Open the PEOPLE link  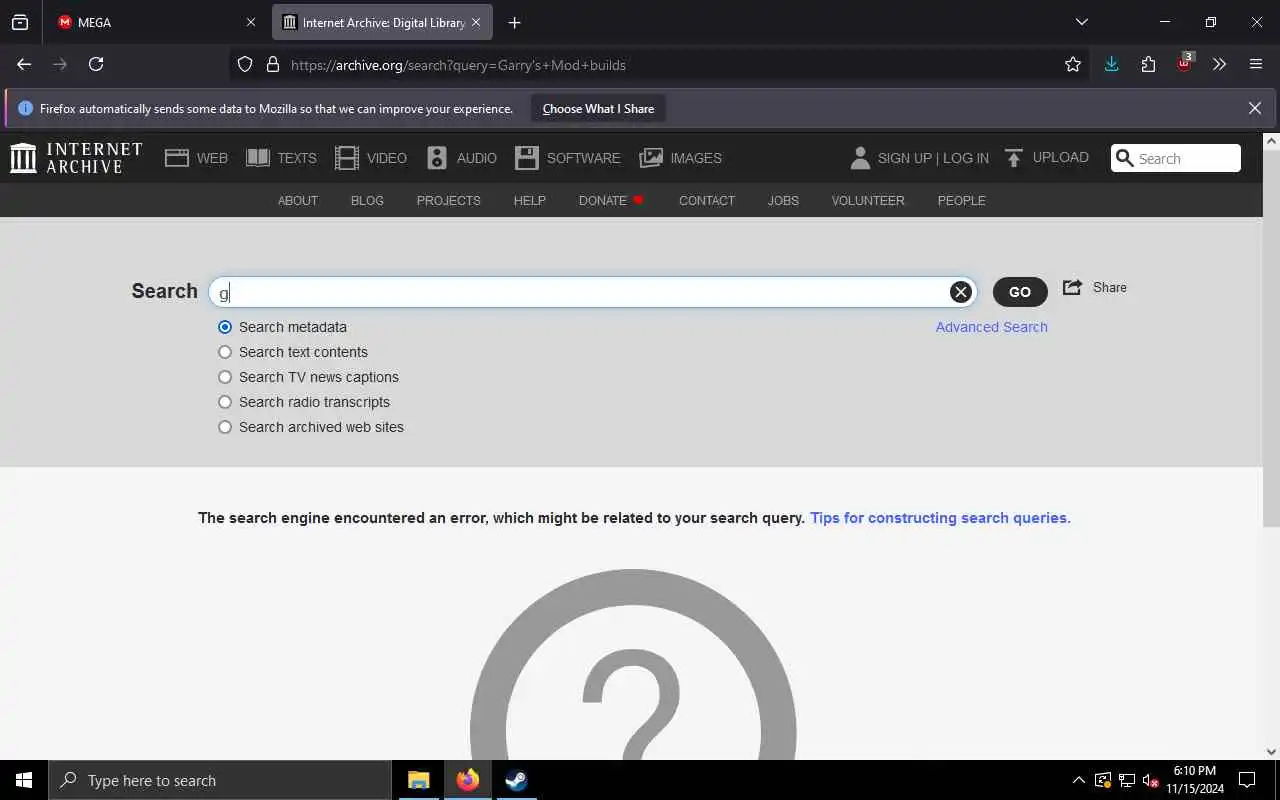pos(962,200)
